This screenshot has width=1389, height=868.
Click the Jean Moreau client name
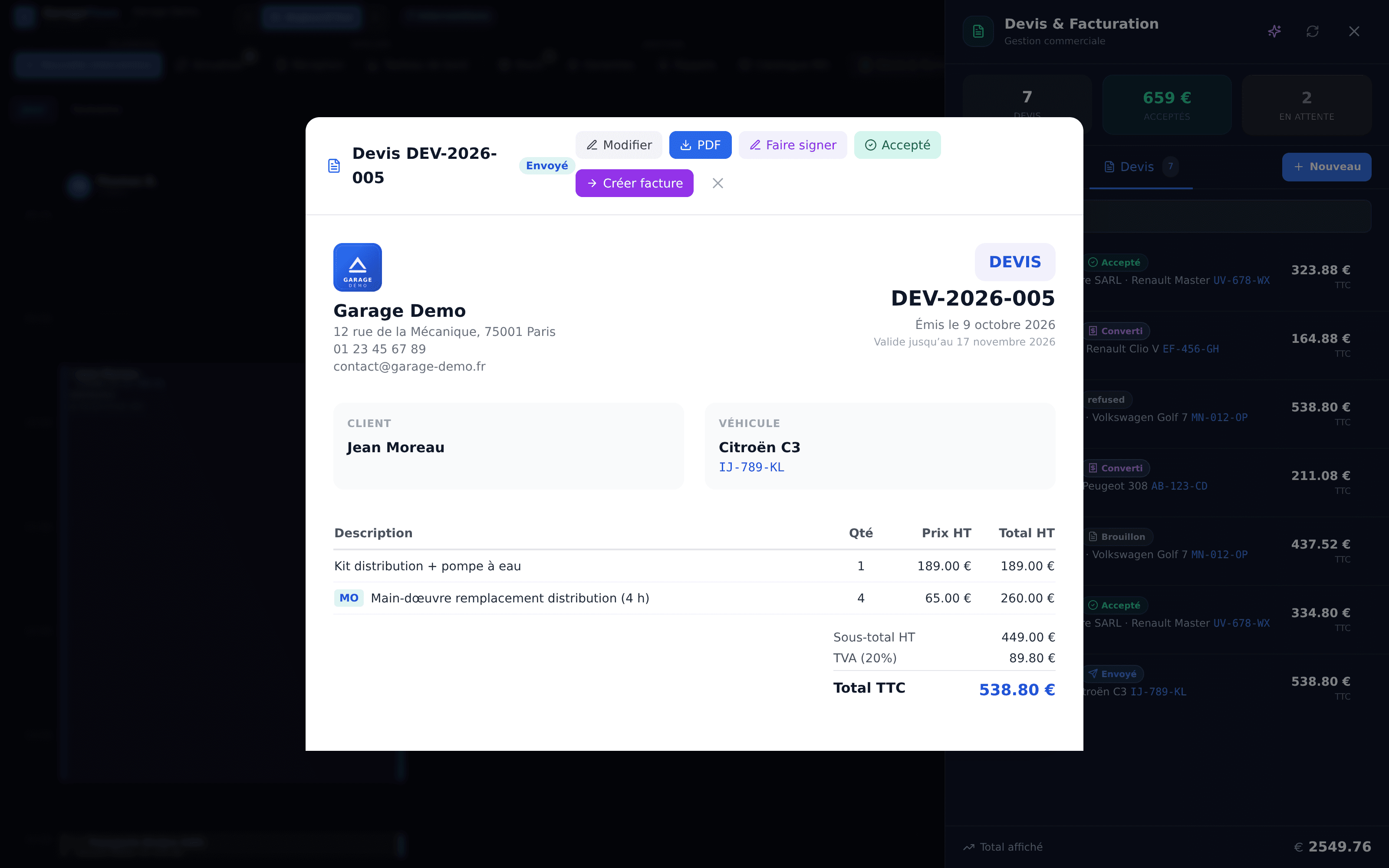[x=395, y=447]
